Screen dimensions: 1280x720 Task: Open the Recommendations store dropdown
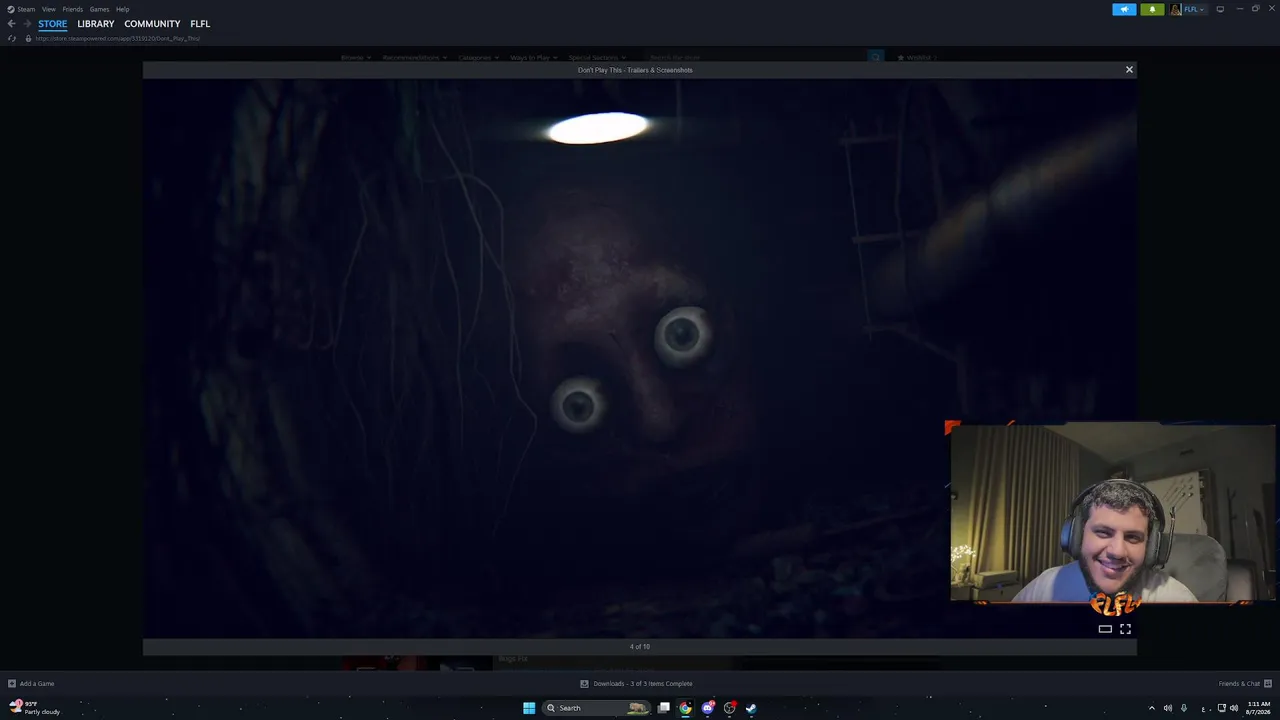click(x=415, y=58)
